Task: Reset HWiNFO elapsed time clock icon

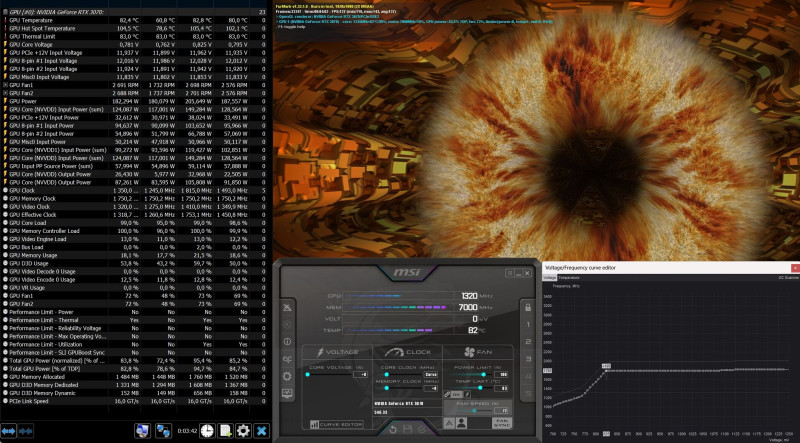Action: pos(207,430)
